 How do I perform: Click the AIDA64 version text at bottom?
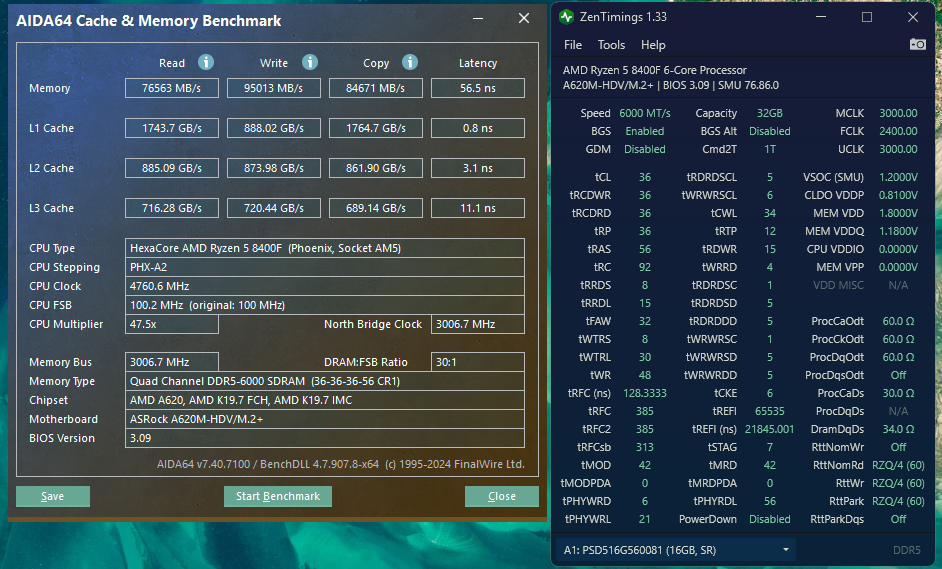341,464
